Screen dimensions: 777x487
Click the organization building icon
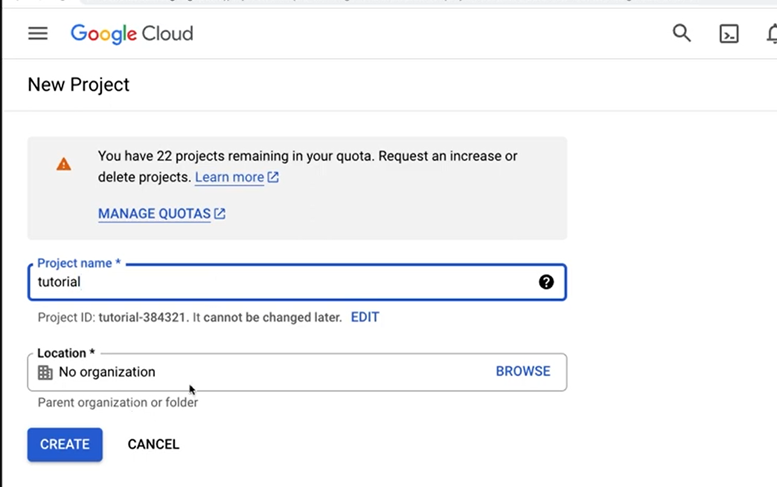click(x=45, y=372)
